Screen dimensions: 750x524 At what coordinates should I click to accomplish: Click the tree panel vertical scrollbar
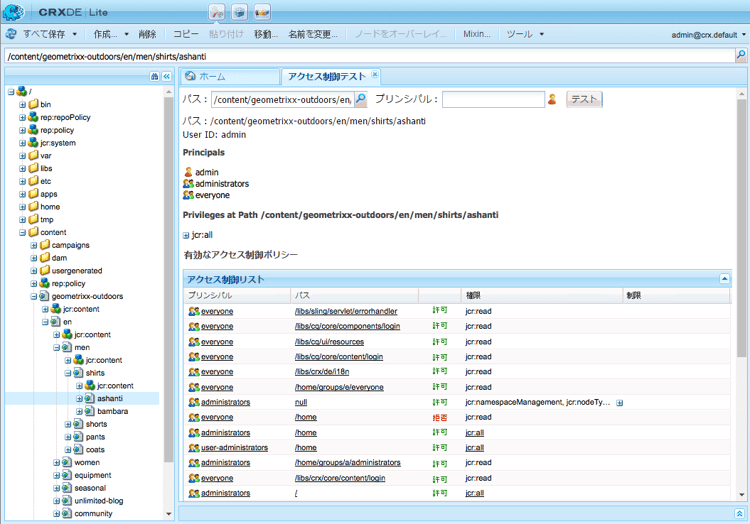[168, 278]
